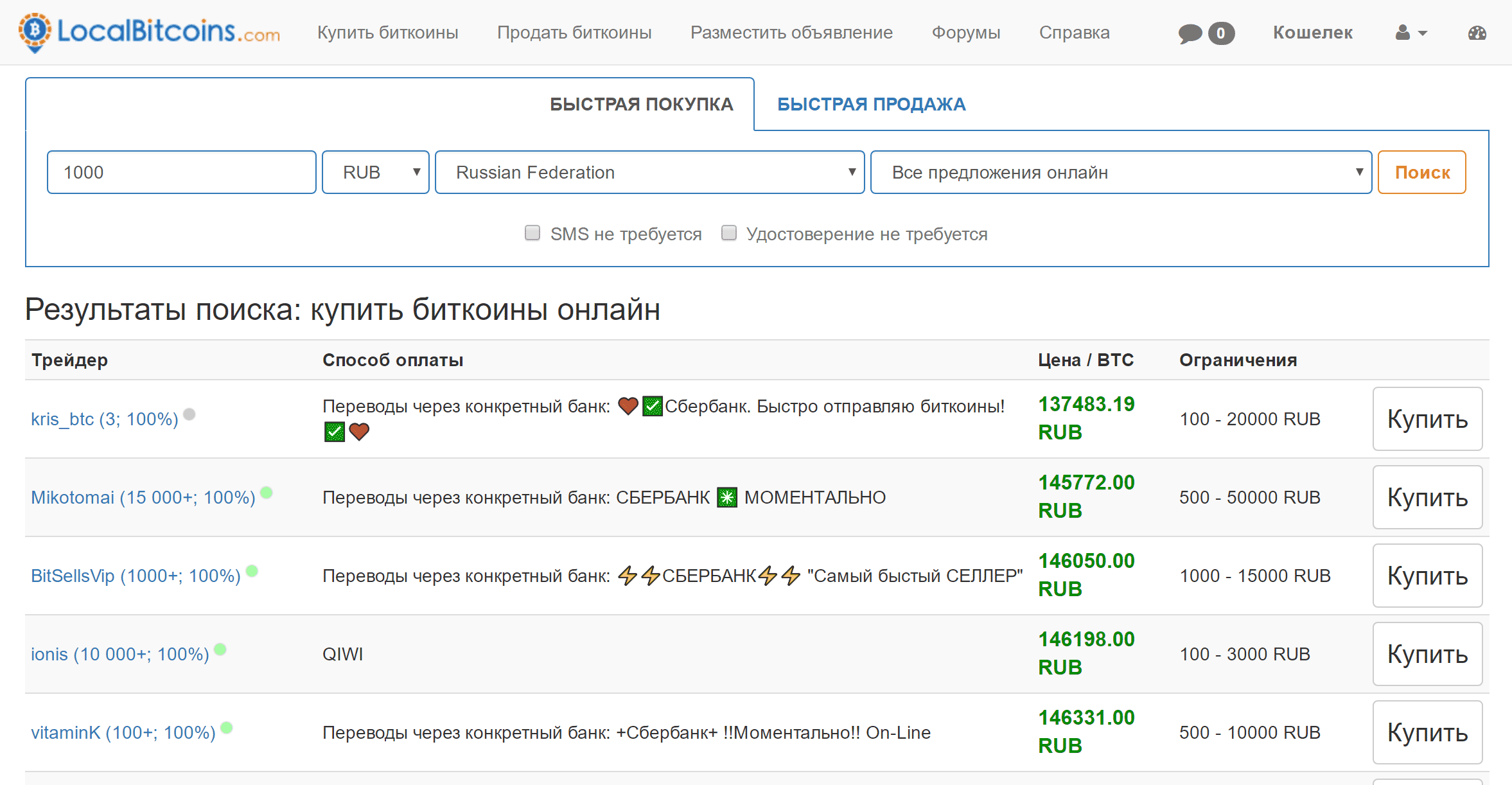Switch to the БЫСТРАЯ ПРОДАЖА tab
Image resolution: width=1512 pixels, height=785 pixels.
(871, 103)
